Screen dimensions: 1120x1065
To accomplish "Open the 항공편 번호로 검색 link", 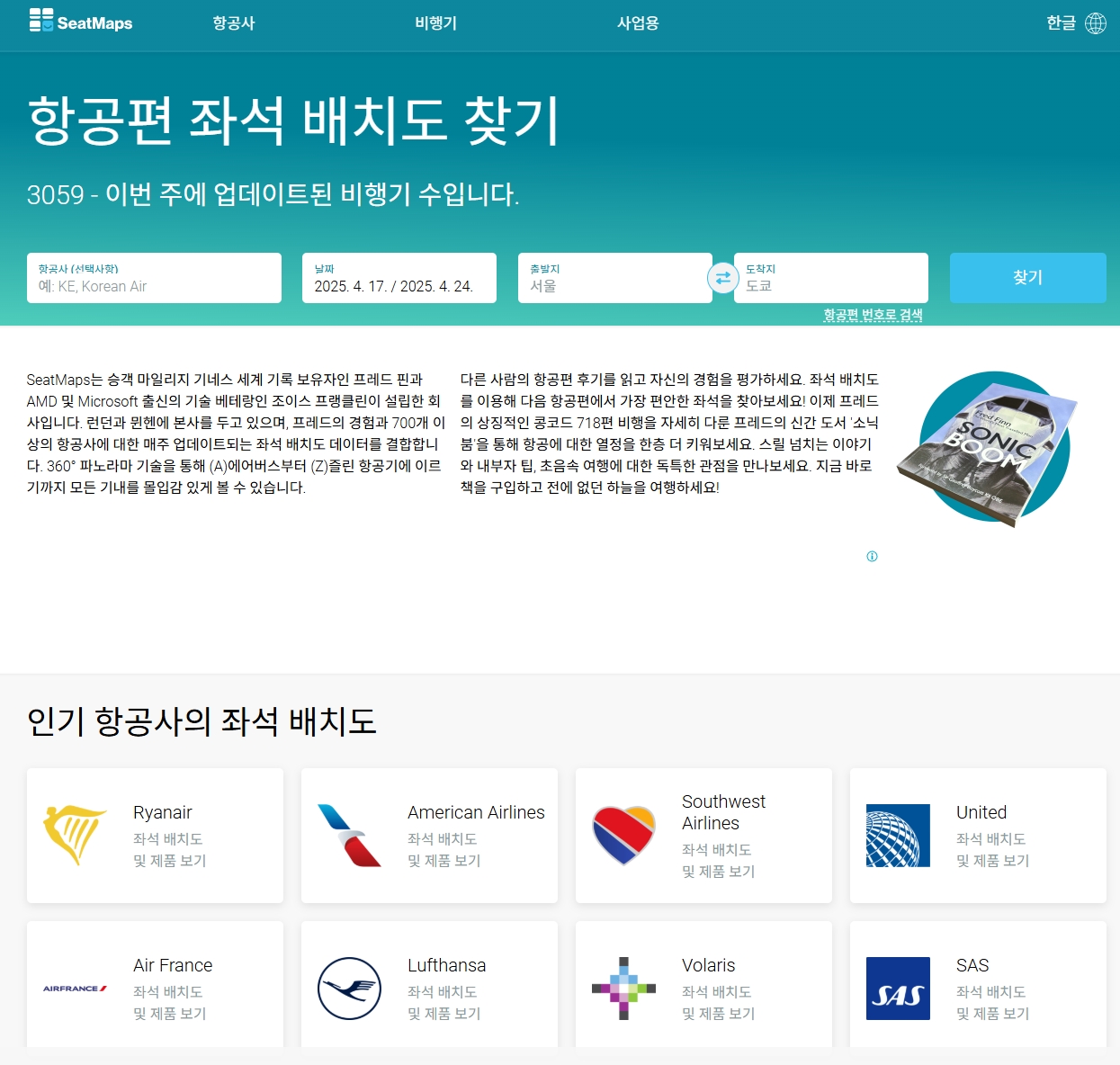I will click(x=872, y=316).
